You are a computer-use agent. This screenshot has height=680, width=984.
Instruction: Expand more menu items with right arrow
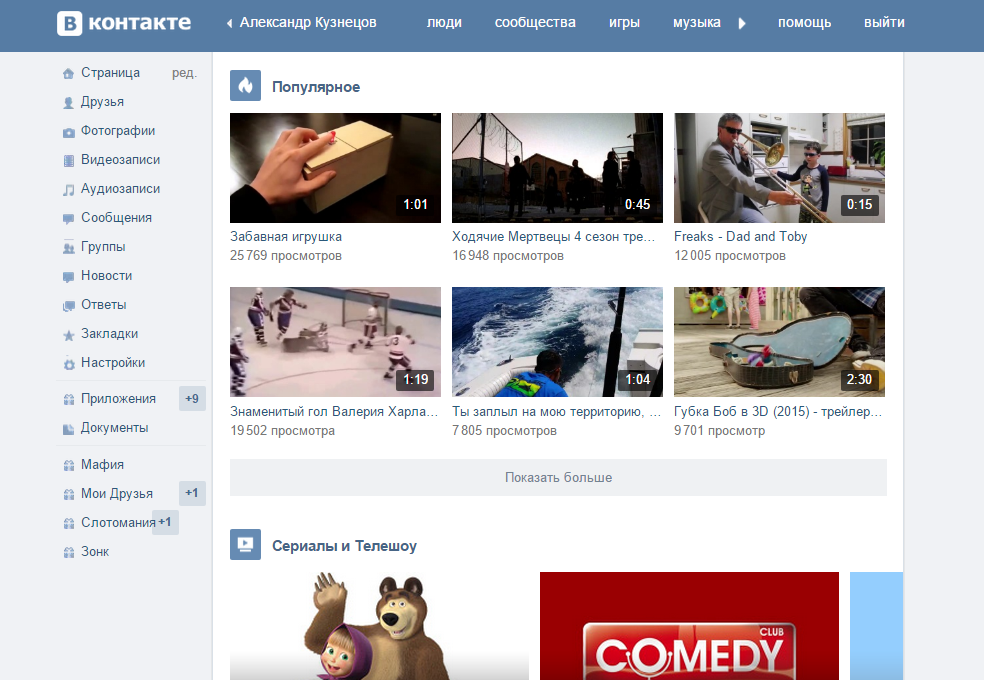(x=742, y=23)
